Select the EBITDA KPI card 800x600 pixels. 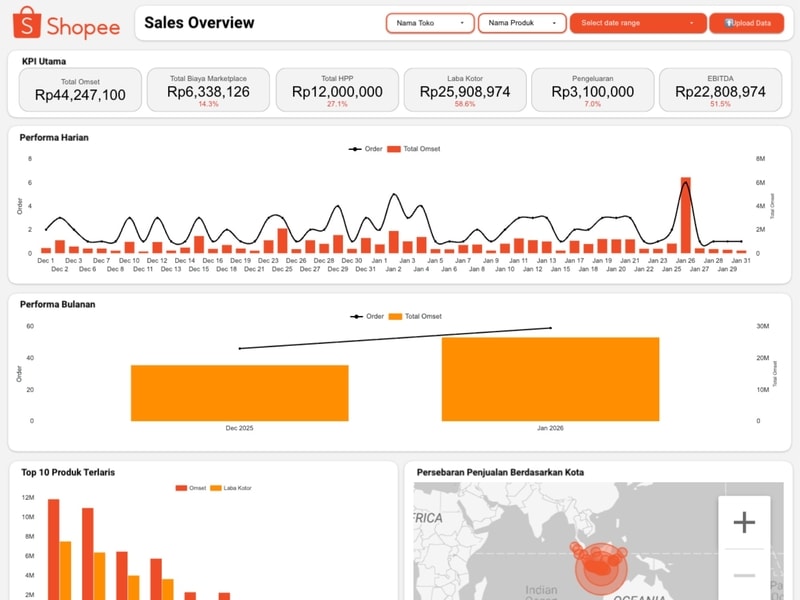(720, 90)
